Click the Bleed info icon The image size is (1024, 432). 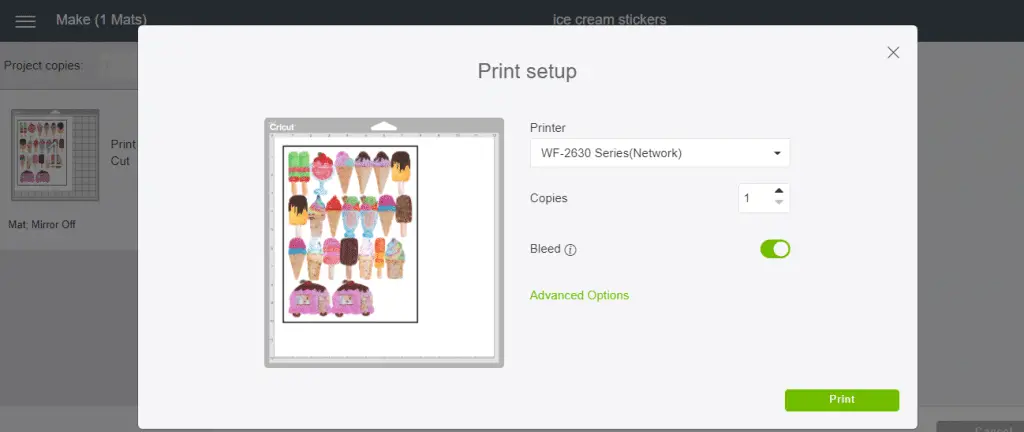pyautogui.click(x=570, y=250)
